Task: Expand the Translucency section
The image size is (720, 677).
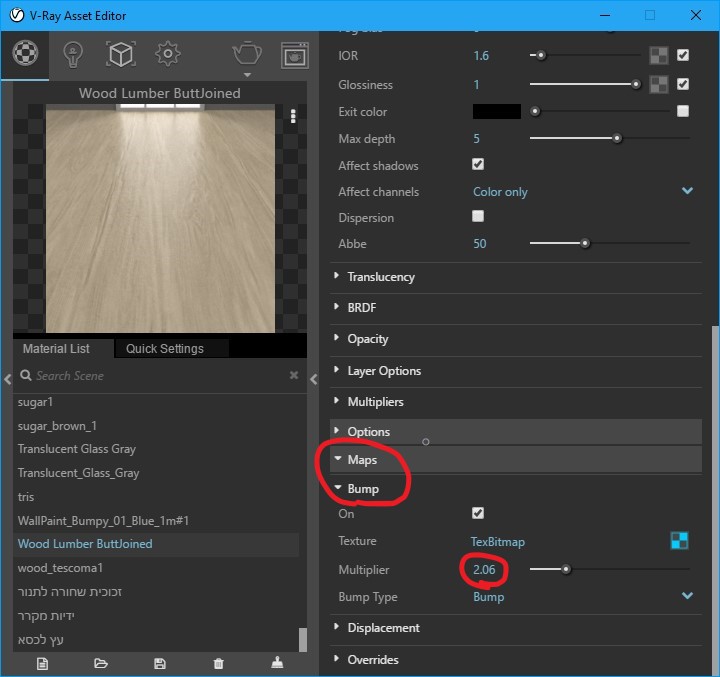Action: tap(380, 277)
